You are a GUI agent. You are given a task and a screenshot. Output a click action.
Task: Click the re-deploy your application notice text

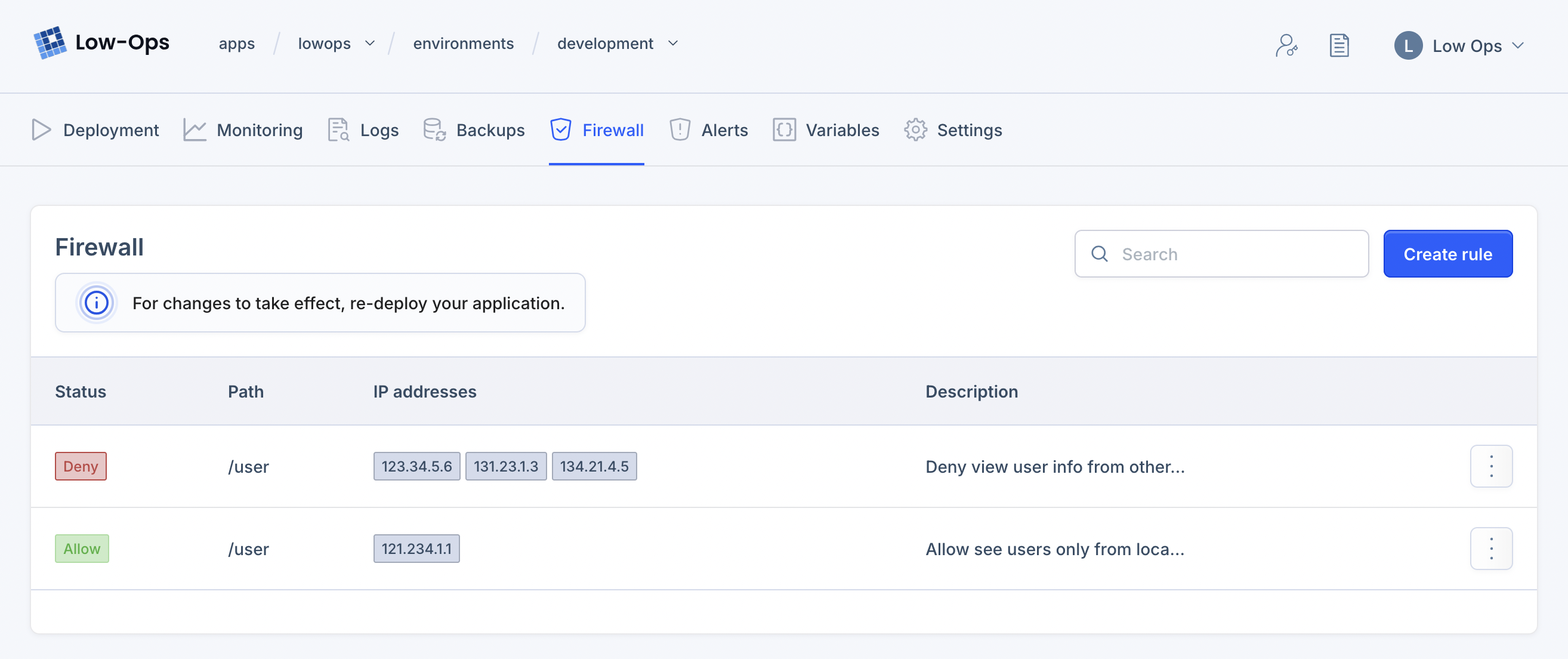[x=348, y=303]
